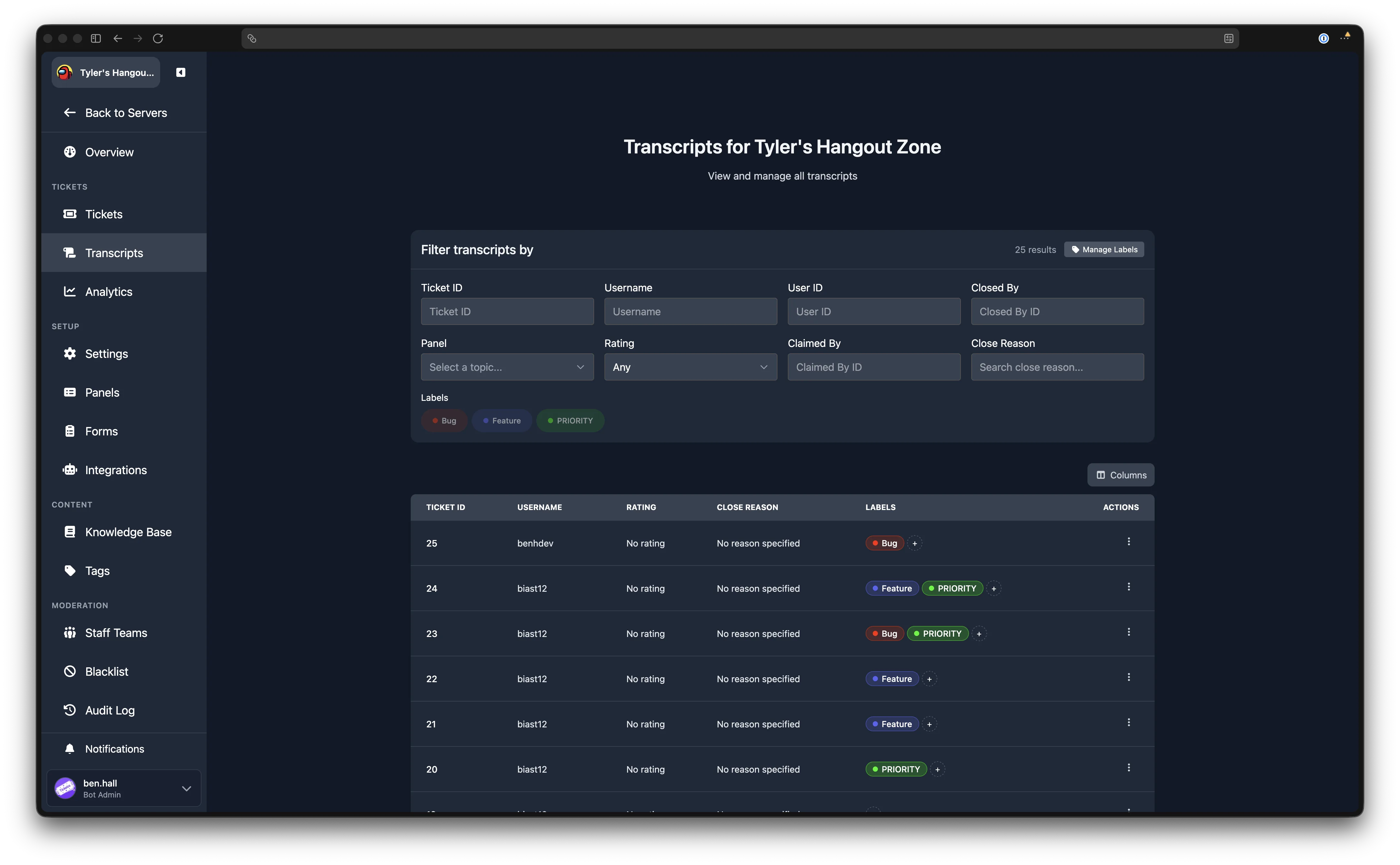
Task: Click the Feature label on ticket 22
Action: pos(891,679)
